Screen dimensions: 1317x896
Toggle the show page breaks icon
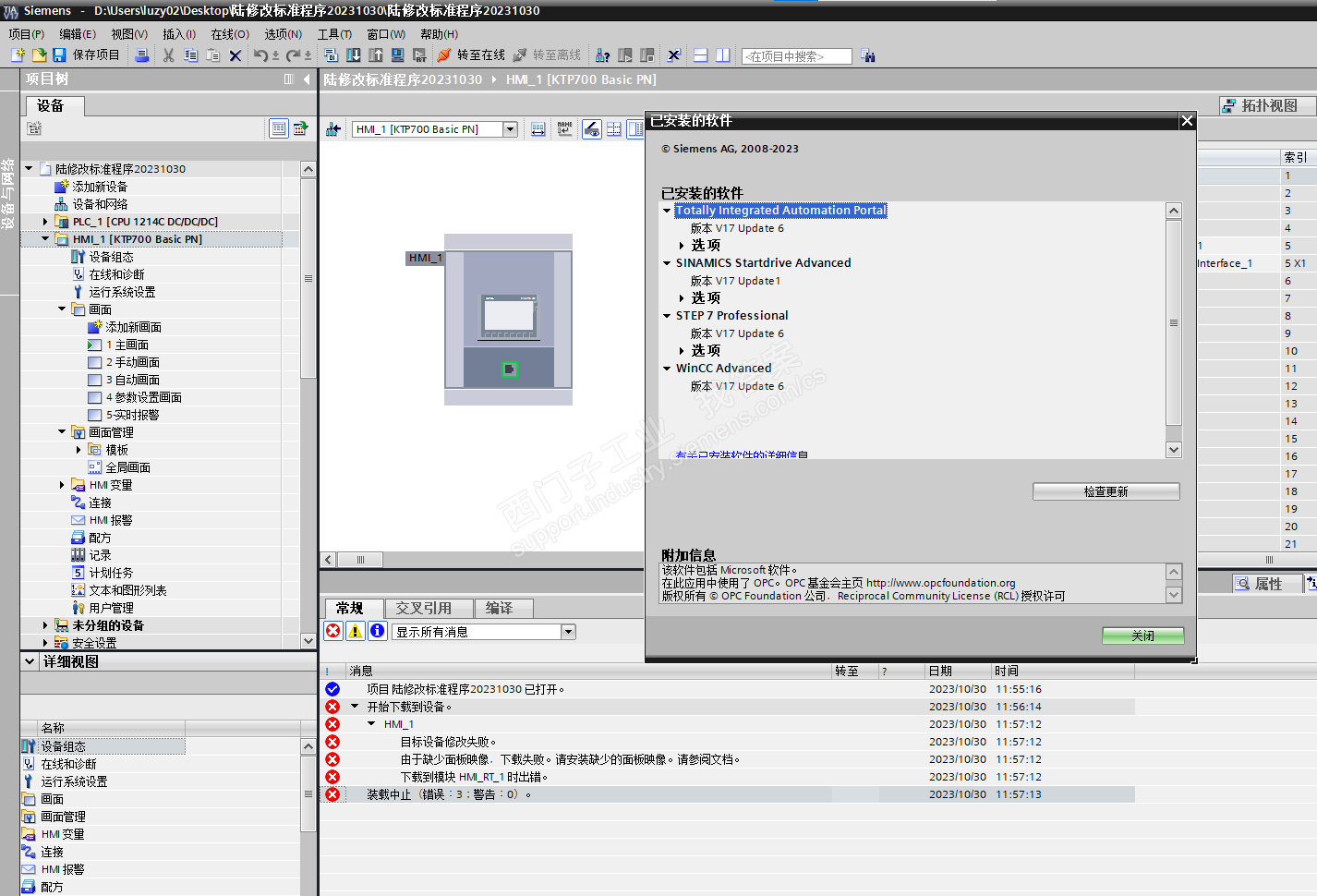614,129
